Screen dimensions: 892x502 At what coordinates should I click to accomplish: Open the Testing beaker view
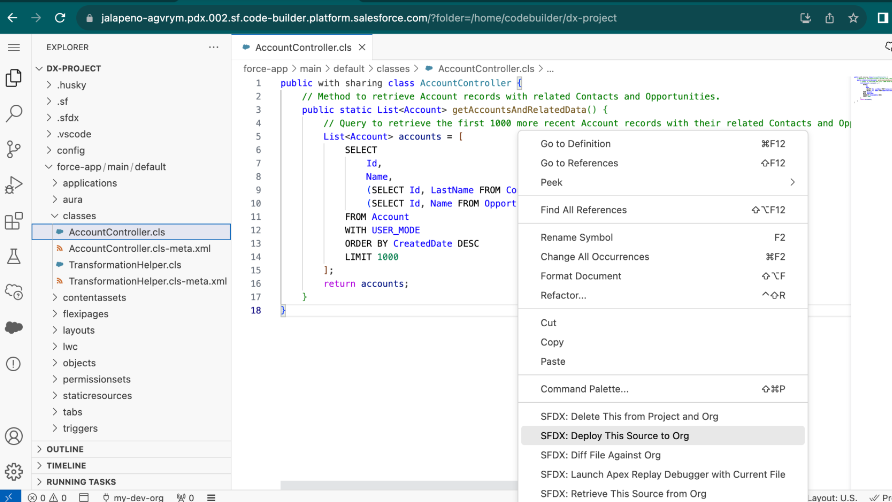click(14, 257)
